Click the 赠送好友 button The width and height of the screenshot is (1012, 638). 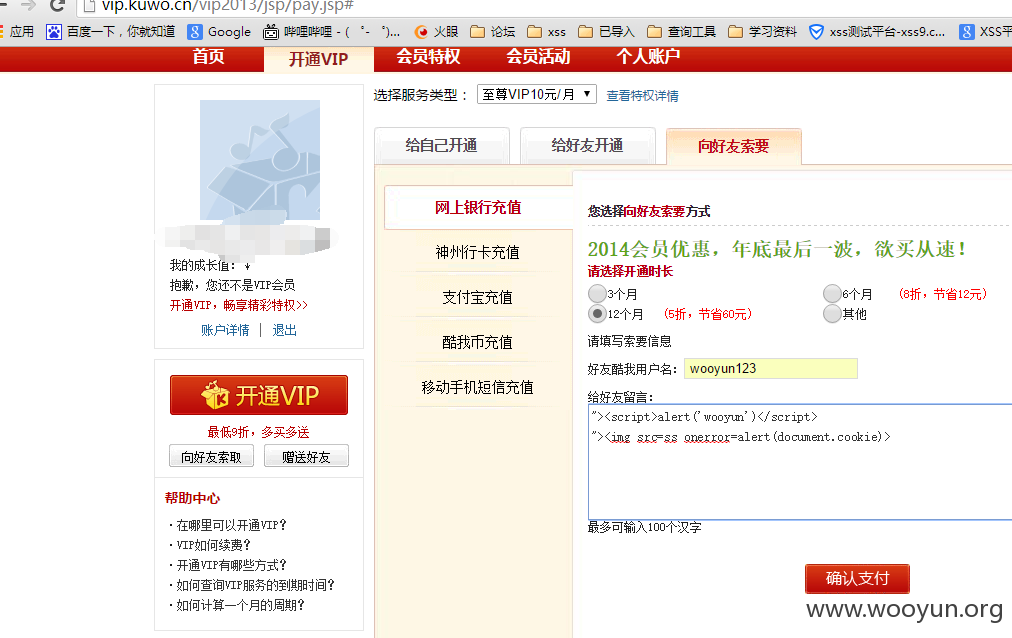pyautogui.click(x=306, y=457)
